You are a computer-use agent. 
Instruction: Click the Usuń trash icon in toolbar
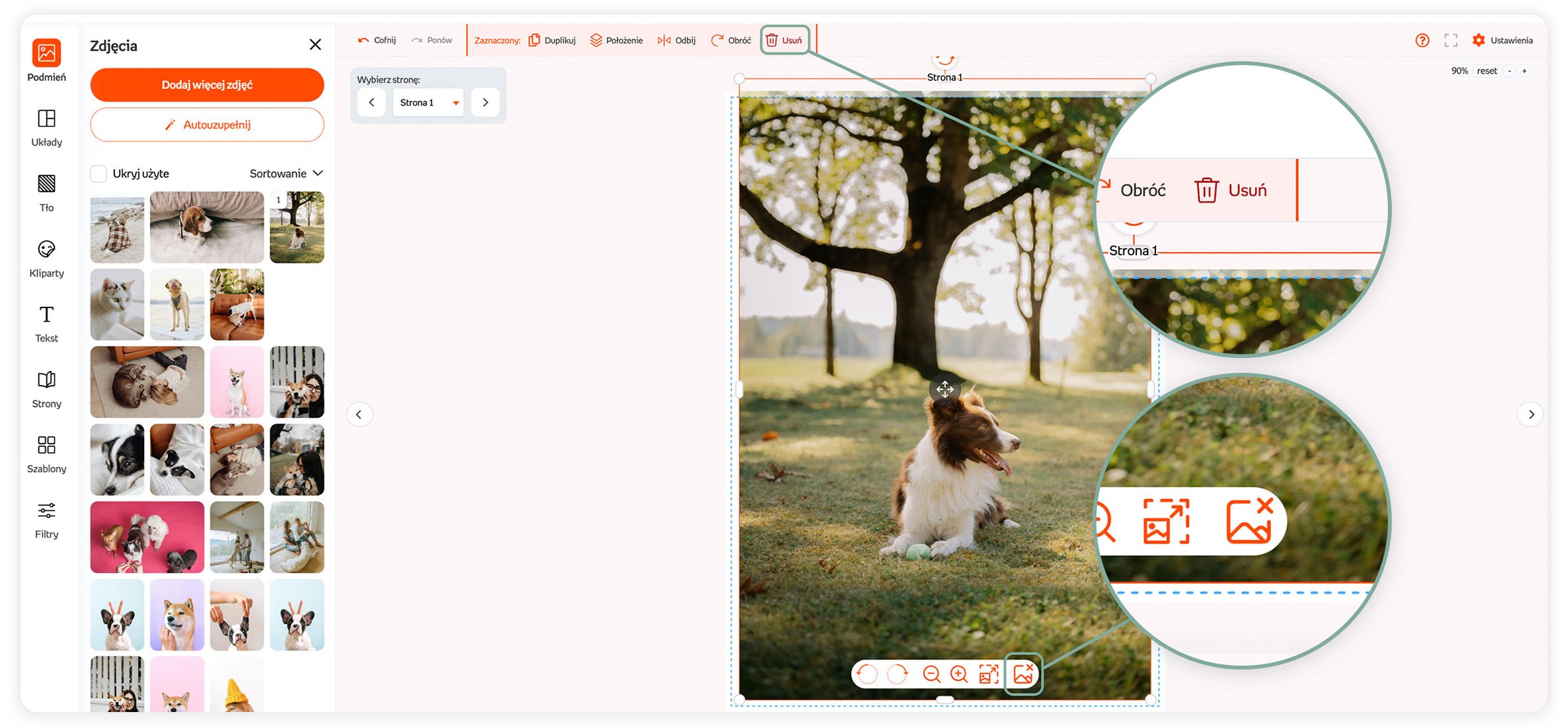coord(771,41)
